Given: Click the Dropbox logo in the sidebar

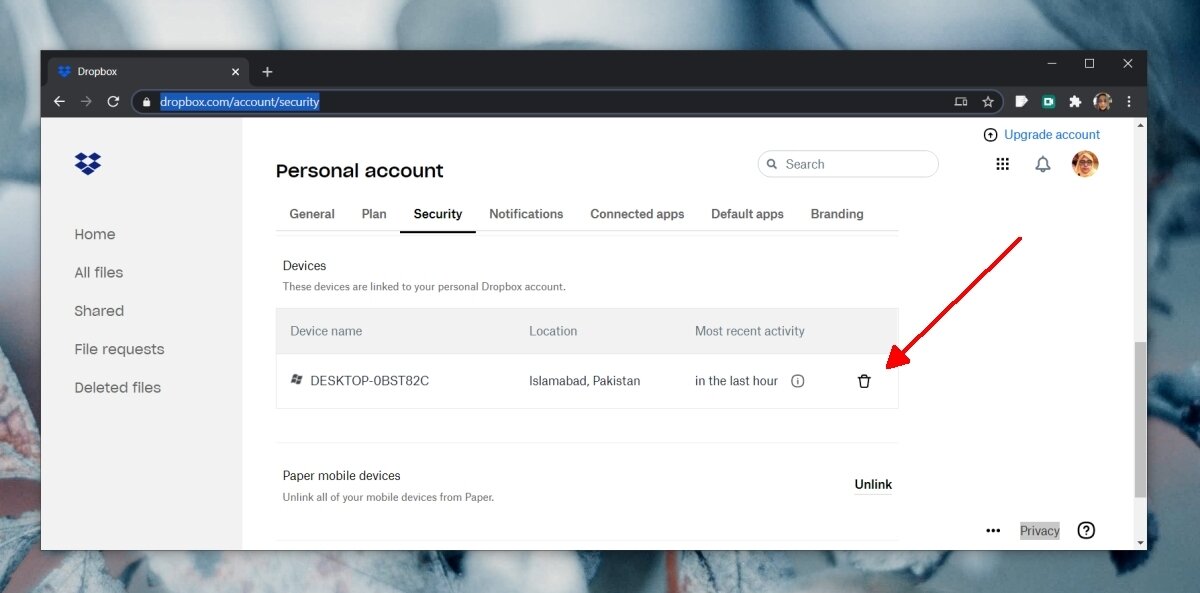Looking at the screenshot, I should click(x=87, y=163).
